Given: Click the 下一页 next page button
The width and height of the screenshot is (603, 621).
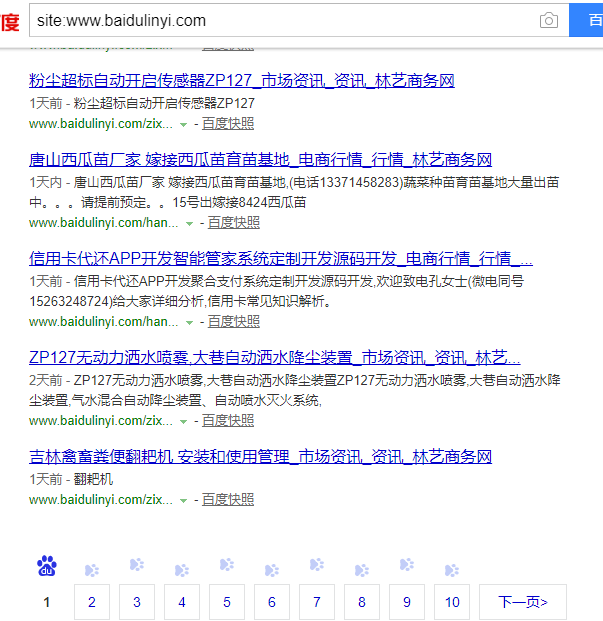Looking at the screenshot, I should (523, 602).
